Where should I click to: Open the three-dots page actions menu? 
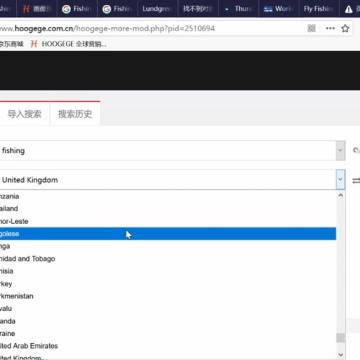click(330, 28)
